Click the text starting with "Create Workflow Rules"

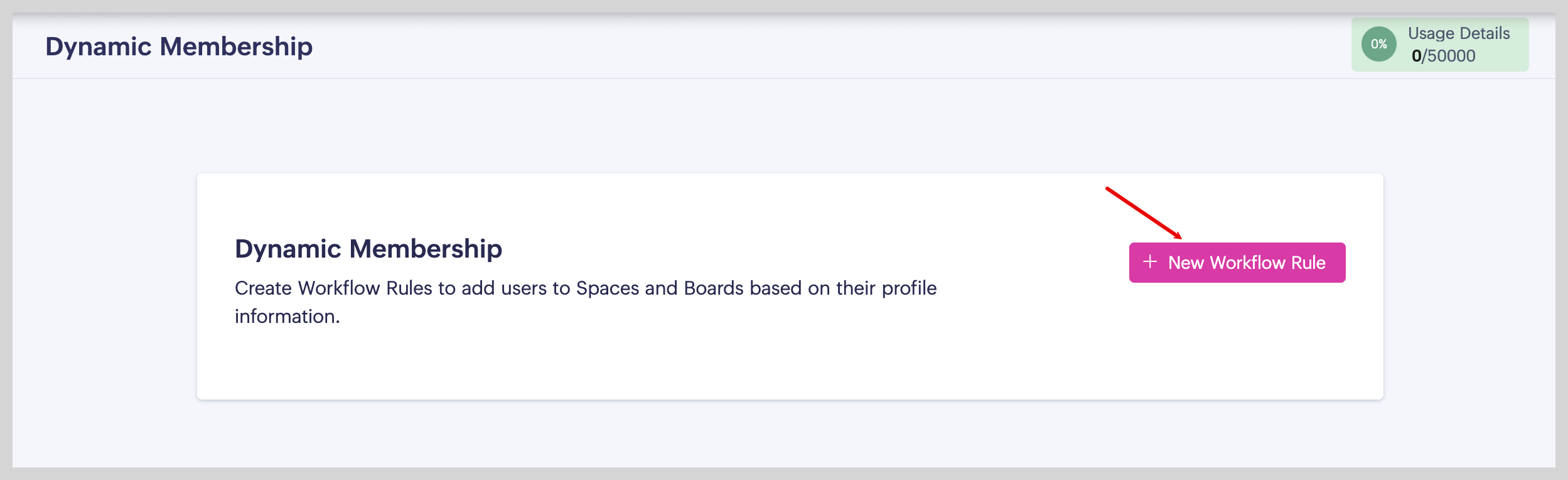[585, 288]
